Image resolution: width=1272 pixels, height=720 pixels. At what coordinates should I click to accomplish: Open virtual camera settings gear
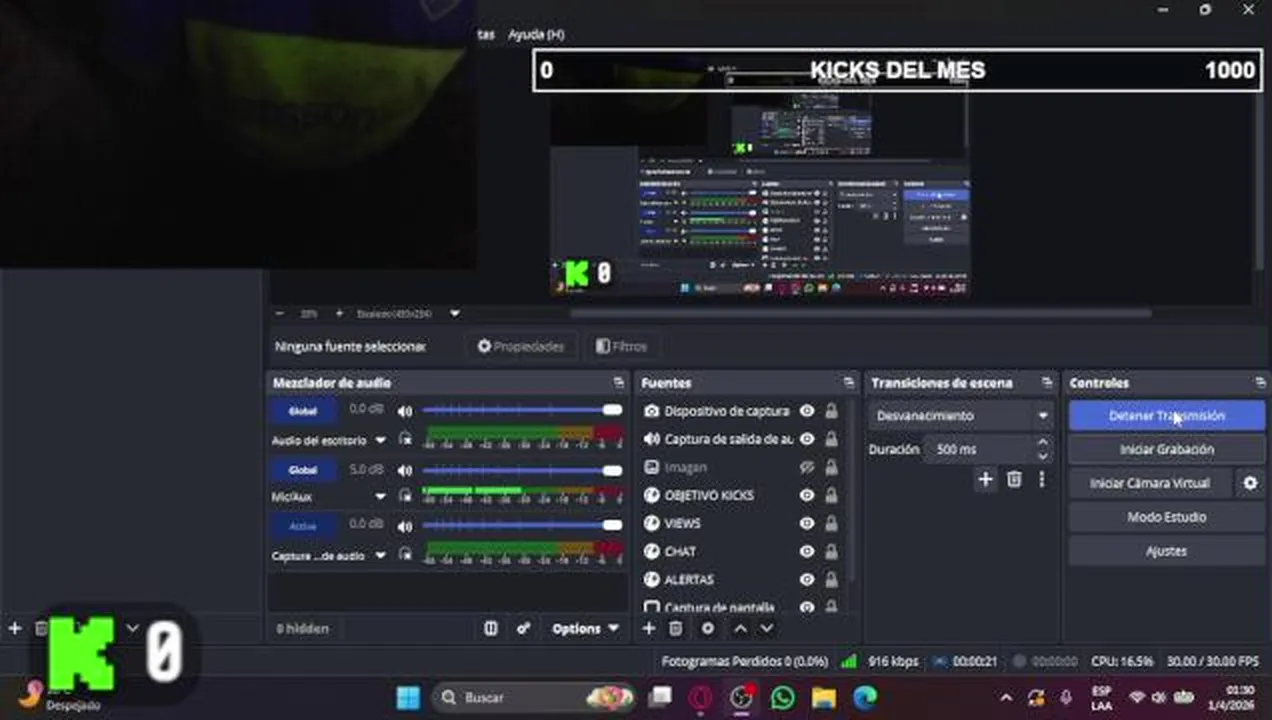pos(1250,483)
